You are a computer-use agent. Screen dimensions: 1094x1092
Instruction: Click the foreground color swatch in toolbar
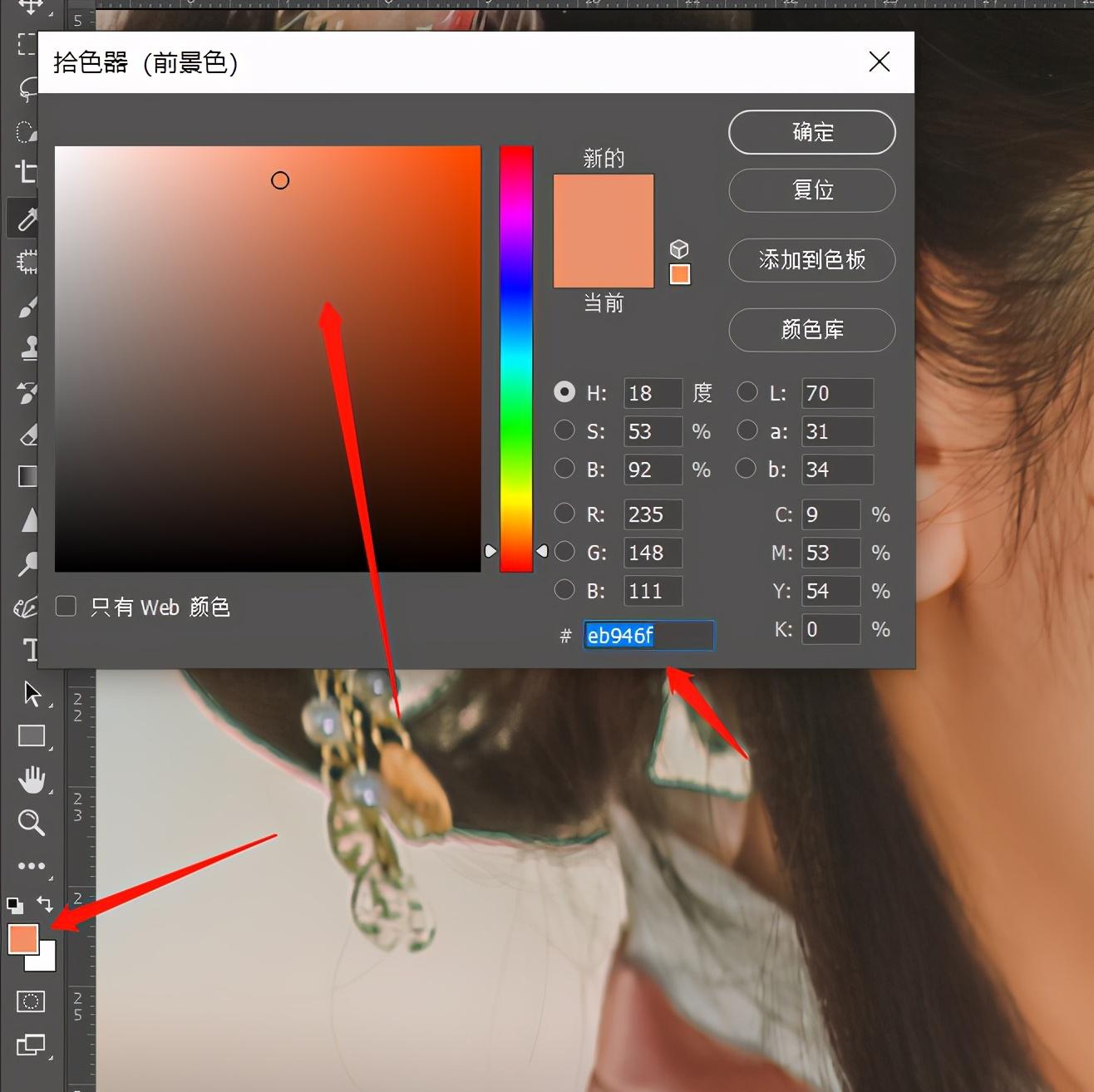(22, 939)
